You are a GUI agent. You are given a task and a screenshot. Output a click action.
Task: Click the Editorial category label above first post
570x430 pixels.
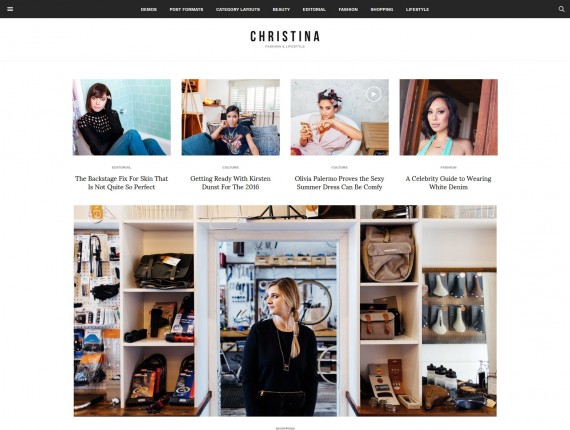pyautogui.click(x=121, y=168)
